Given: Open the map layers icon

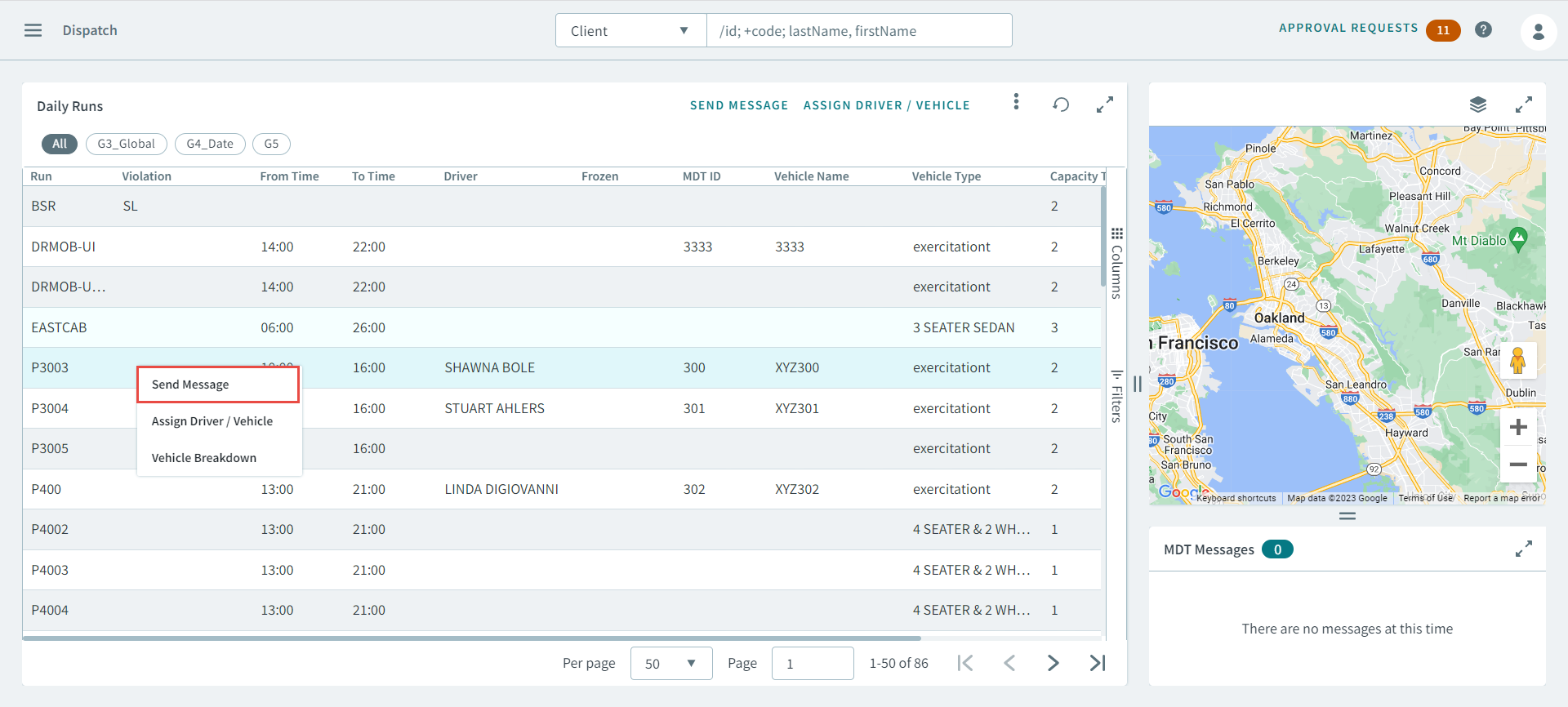Looking at the screenshot, I should point(1477,104).
